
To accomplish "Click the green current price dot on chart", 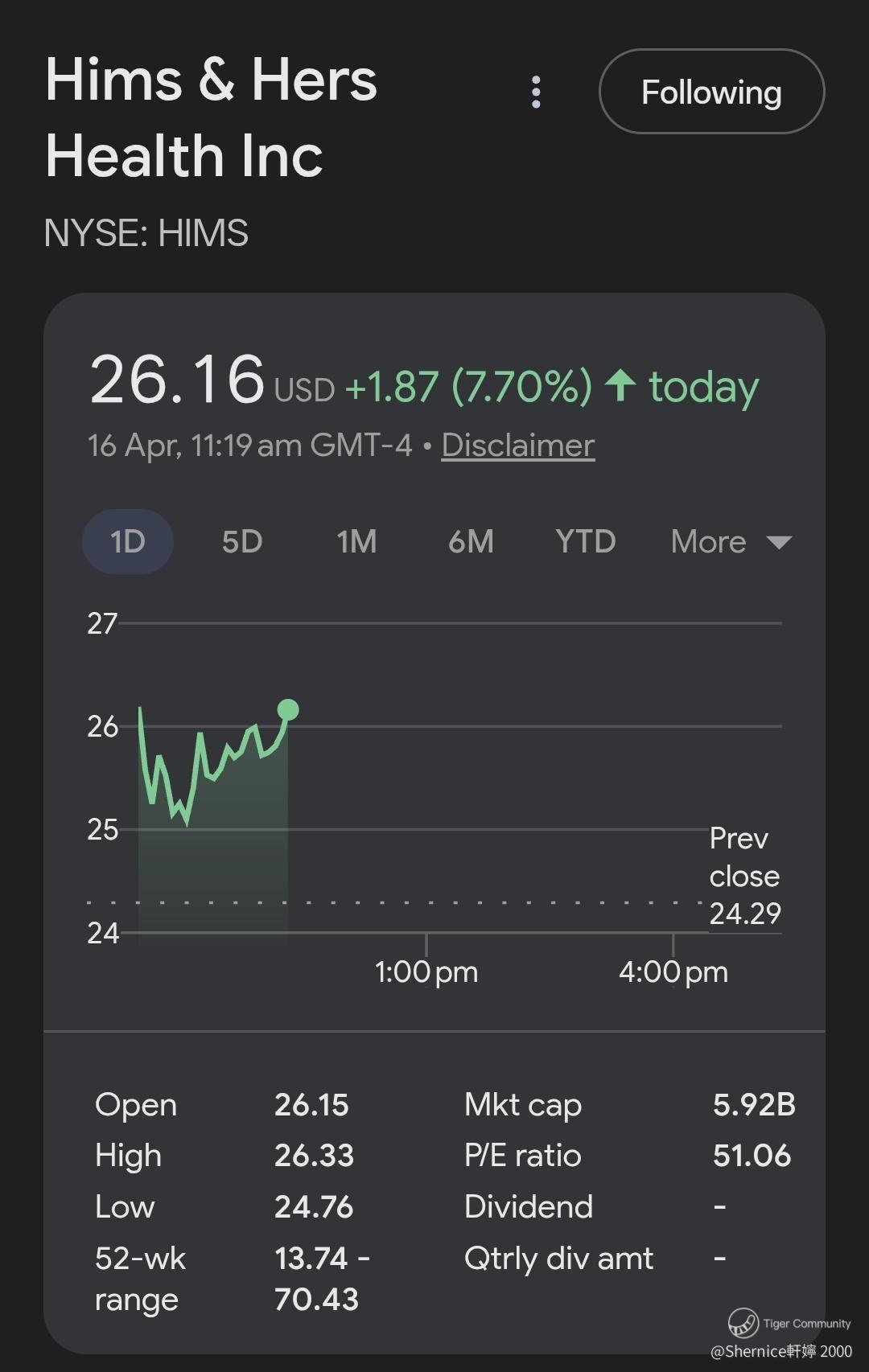I will [x=288, y=709].
